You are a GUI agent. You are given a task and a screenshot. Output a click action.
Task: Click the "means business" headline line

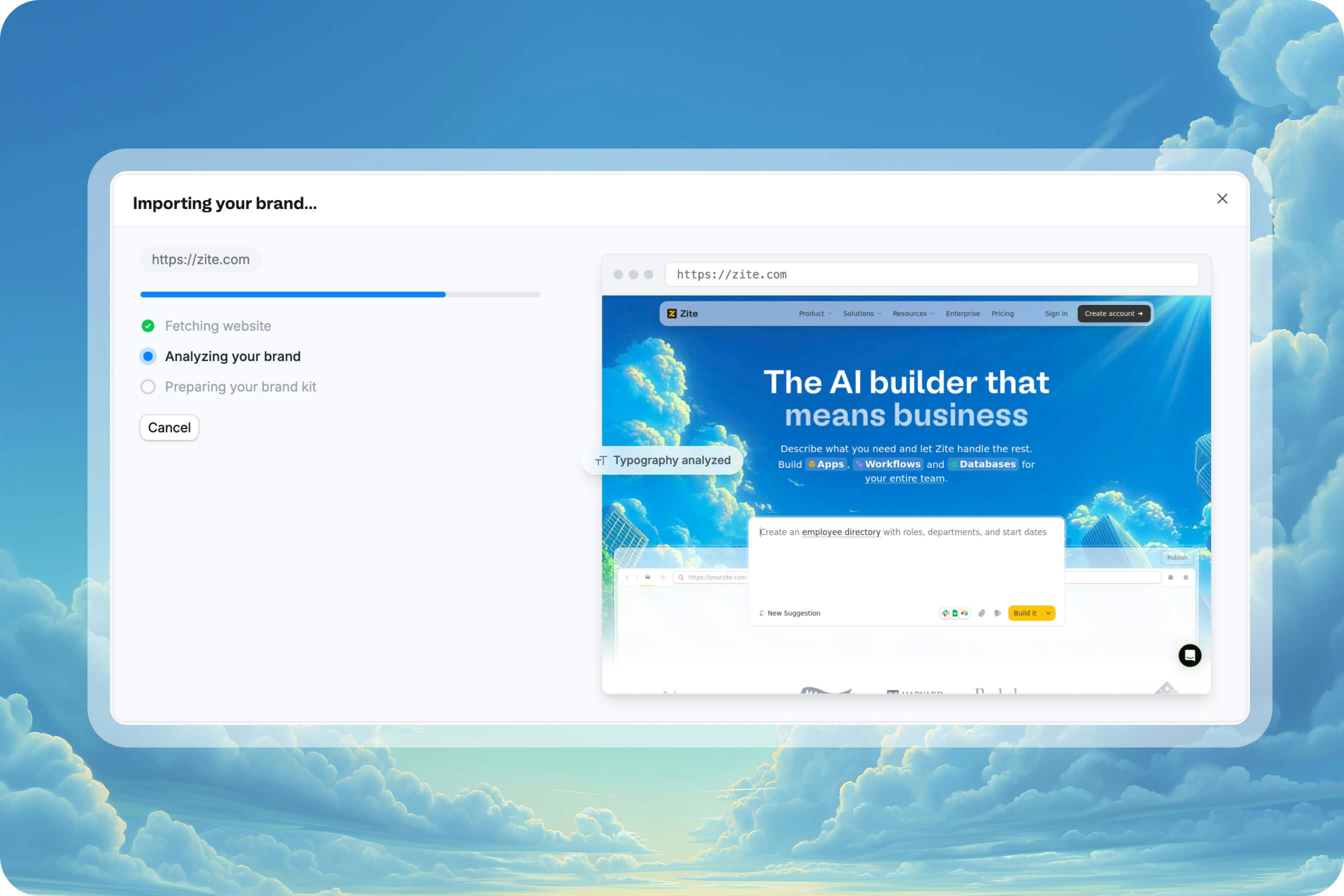(906, 415)
